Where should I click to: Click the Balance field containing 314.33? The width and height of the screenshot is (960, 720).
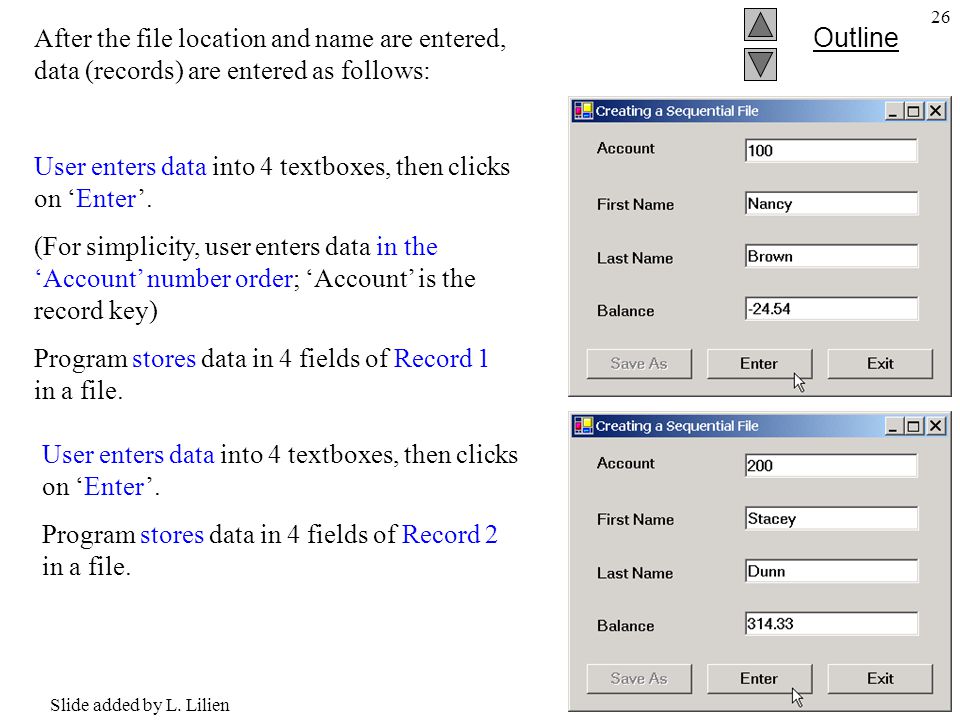pos(831,624)
